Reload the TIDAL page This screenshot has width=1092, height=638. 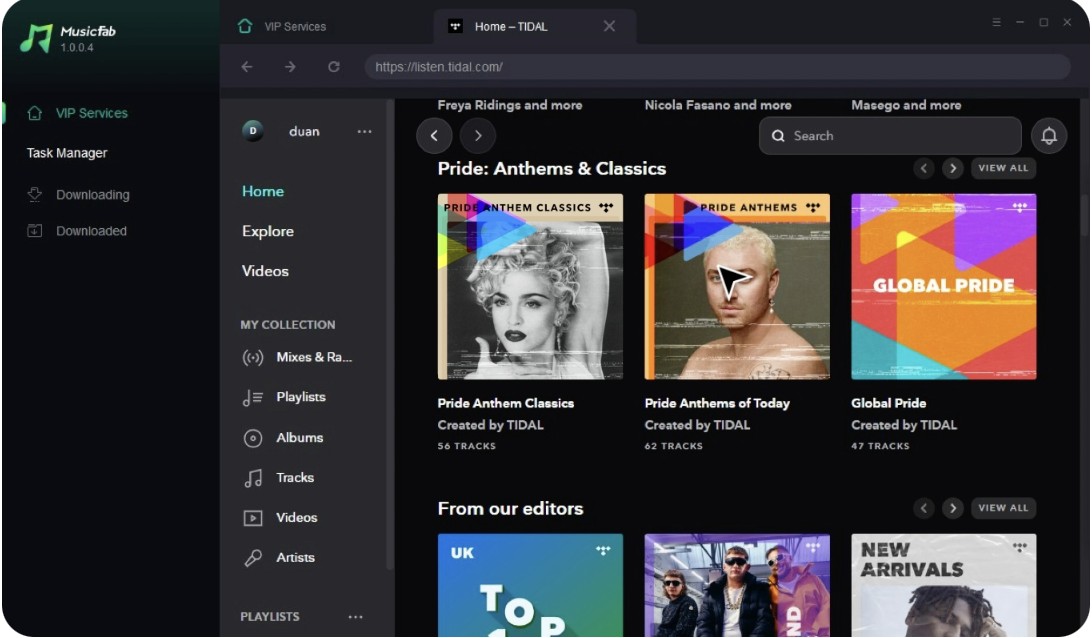point(334,67)
